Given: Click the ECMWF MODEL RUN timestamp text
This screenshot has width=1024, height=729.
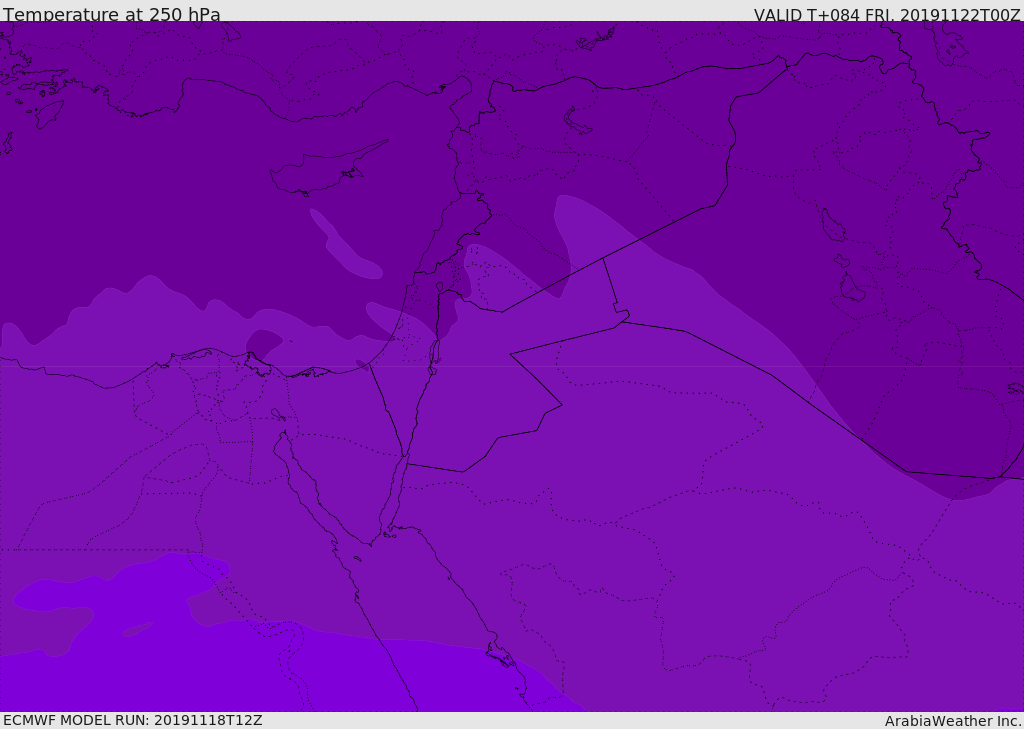Looking at the screenshot, I should 133,720.
